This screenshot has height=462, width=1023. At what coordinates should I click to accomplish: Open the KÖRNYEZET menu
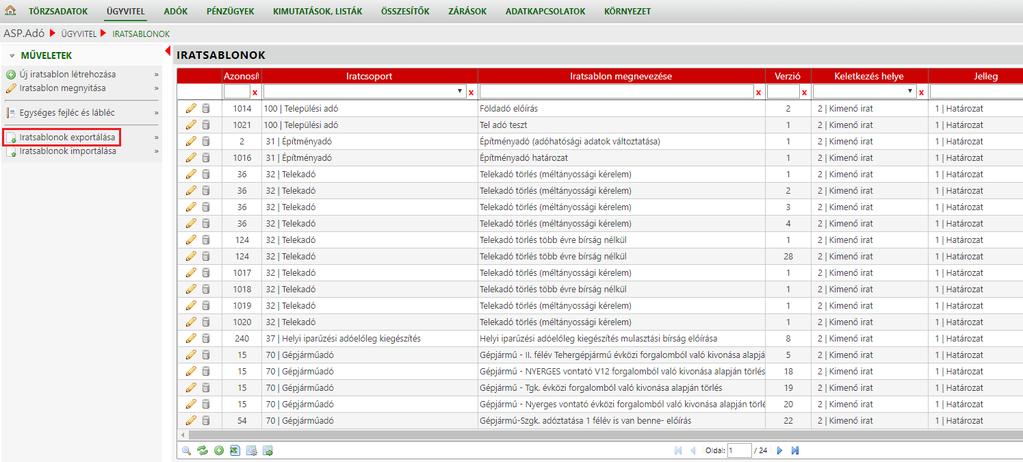[x=627, y=11]
